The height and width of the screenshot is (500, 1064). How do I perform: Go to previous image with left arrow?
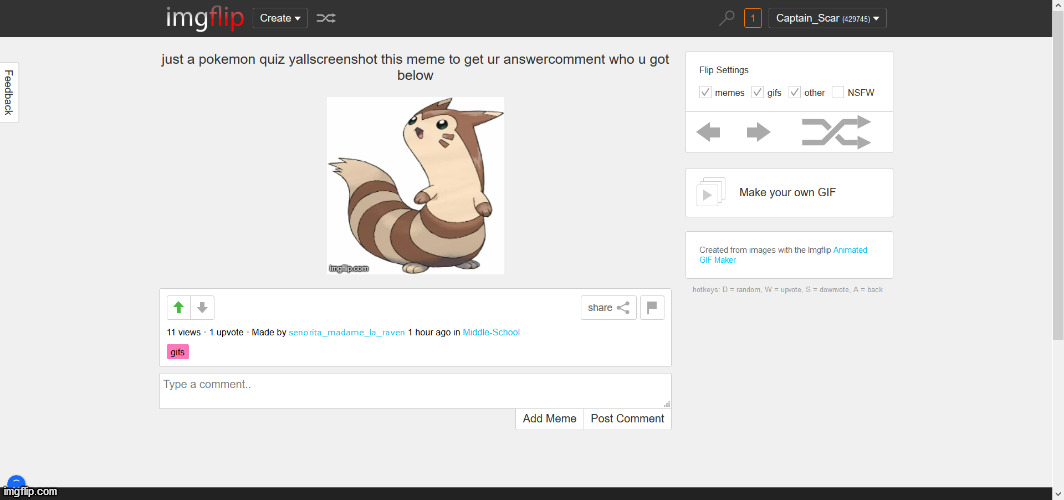tap(708, 132)
